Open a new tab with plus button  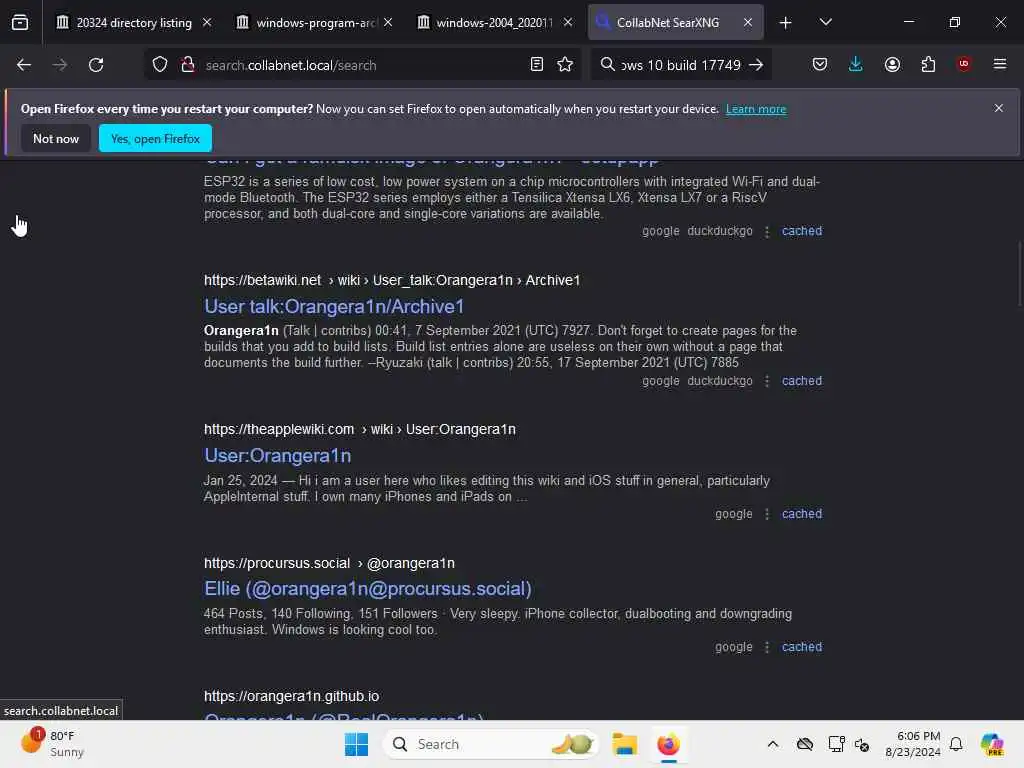pyautogui.click(x=786, y=23)
